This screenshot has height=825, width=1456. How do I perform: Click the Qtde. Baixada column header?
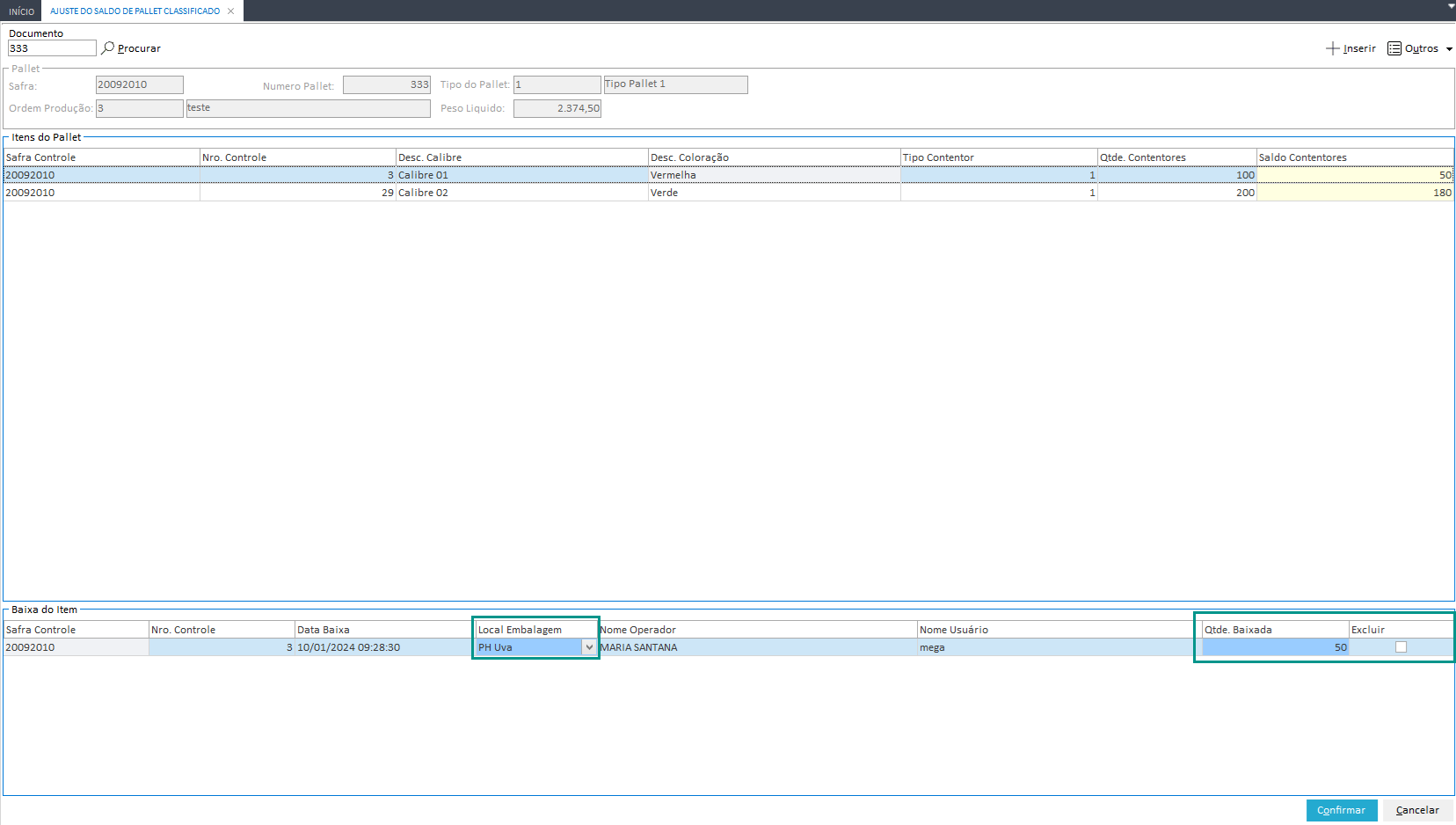(1276, 630)
